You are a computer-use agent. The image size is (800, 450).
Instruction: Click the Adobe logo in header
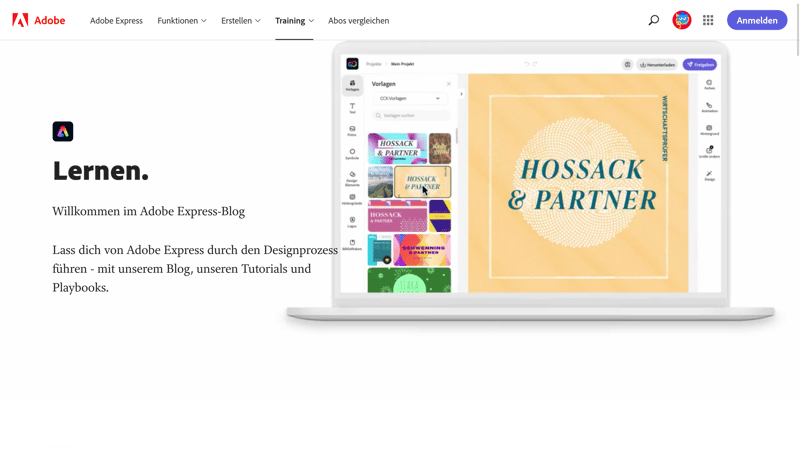(38, 20)
